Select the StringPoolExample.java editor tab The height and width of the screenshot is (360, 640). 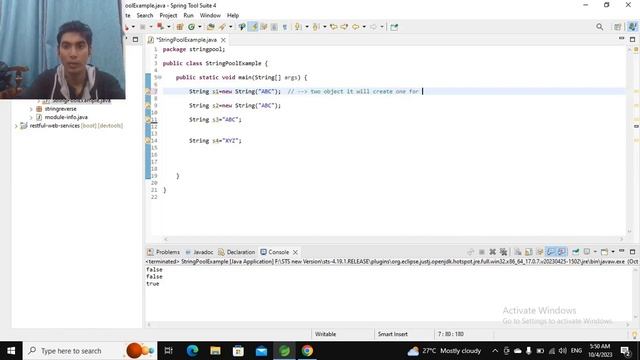186,40
